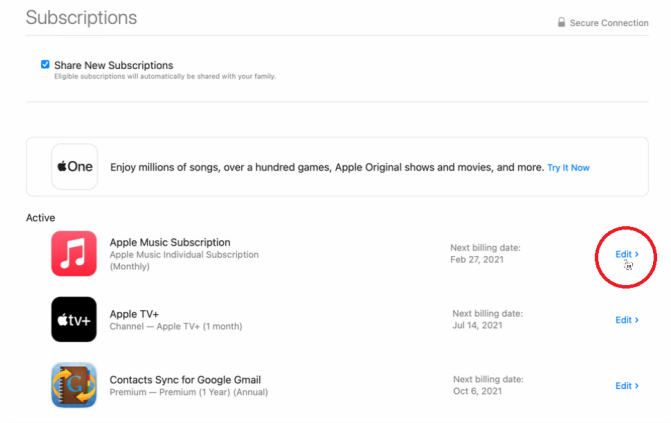Open the Apple Music app icon
Screen dimensions: 671x423
(75, 254)
